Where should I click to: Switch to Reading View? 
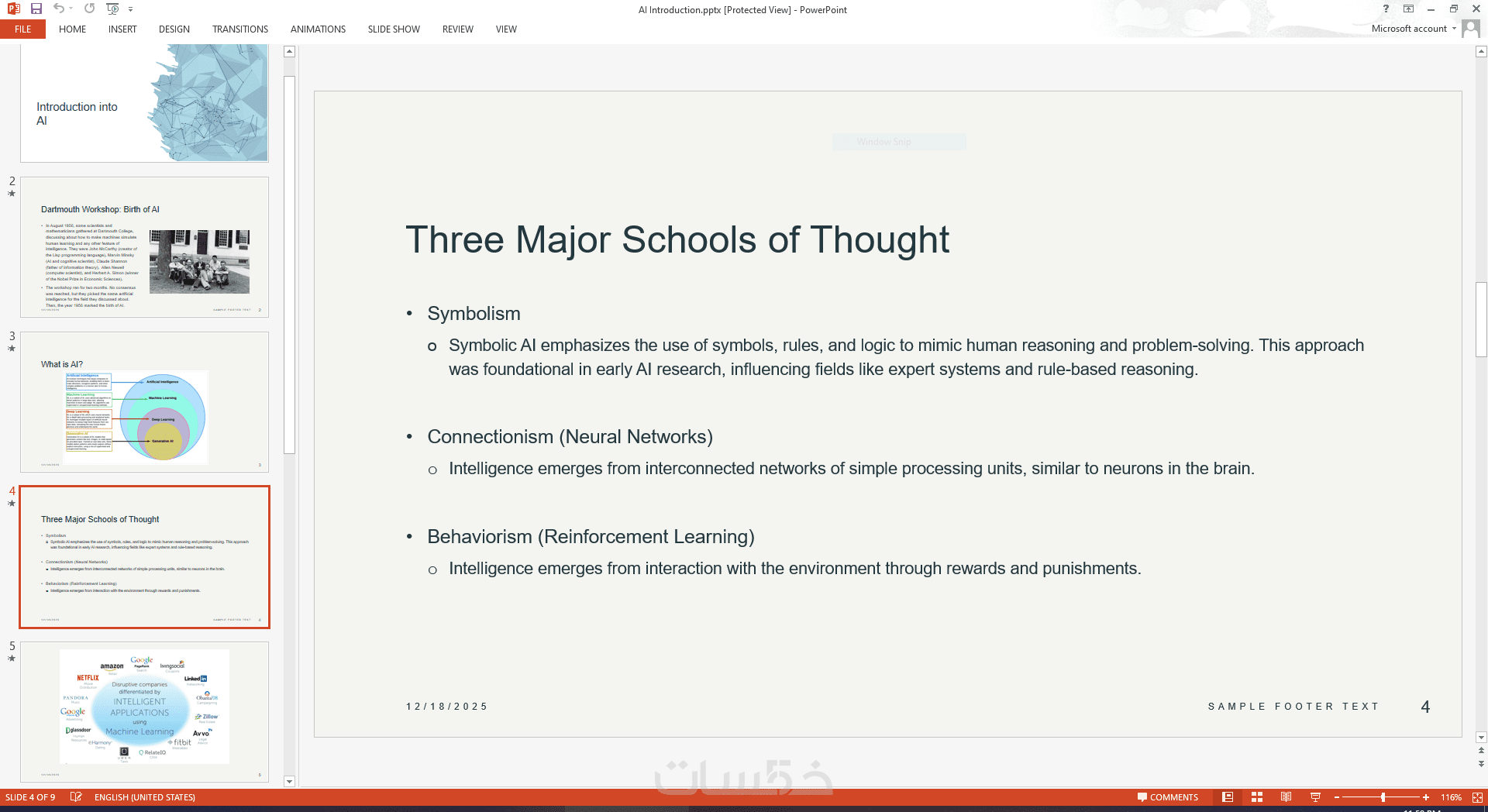[1286, 797]
